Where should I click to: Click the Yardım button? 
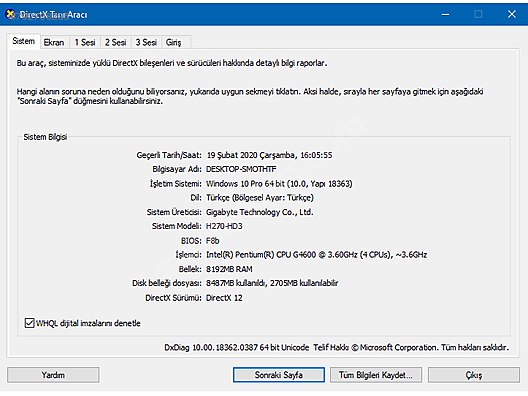pos(53,375)
